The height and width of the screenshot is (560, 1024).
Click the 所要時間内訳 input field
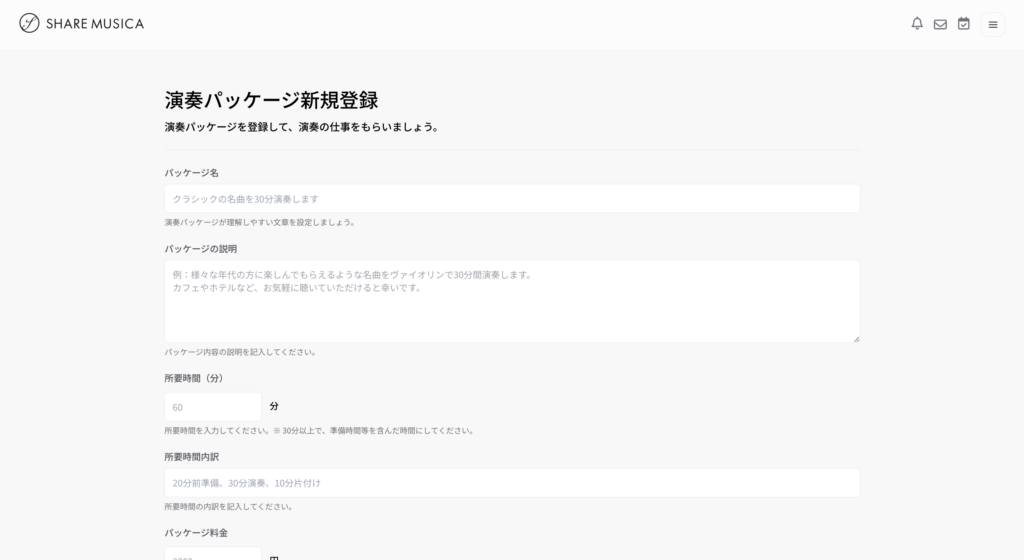point(511,483)
